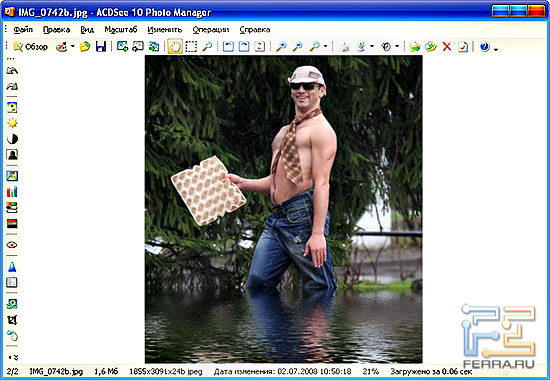Open the resize blue sunflower icon
Screen dimensions: 550x380
[x=12, y=304]
